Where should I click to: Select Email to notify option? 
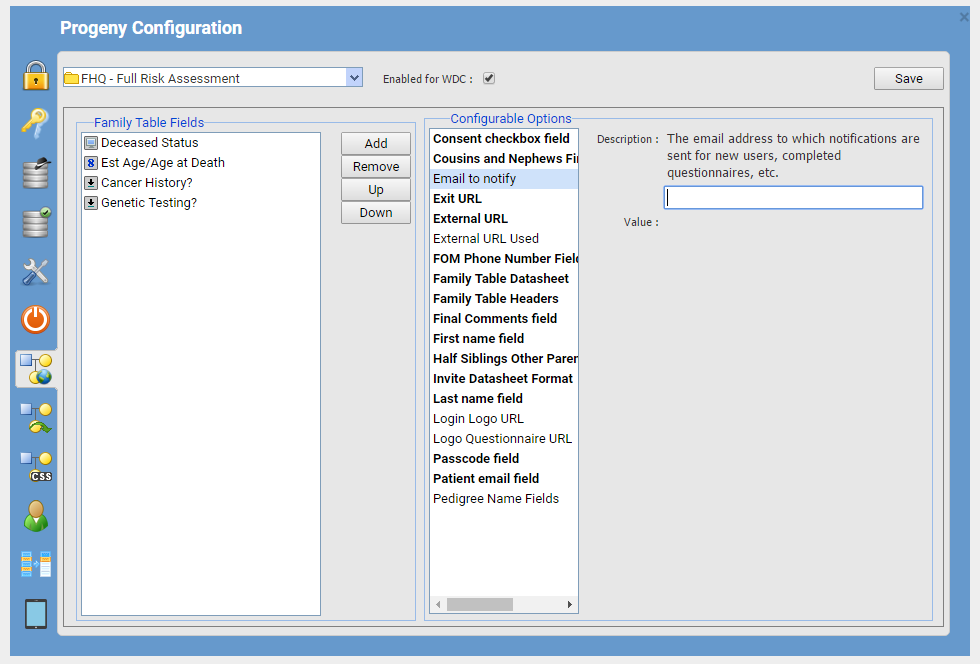tap(504, 179)
